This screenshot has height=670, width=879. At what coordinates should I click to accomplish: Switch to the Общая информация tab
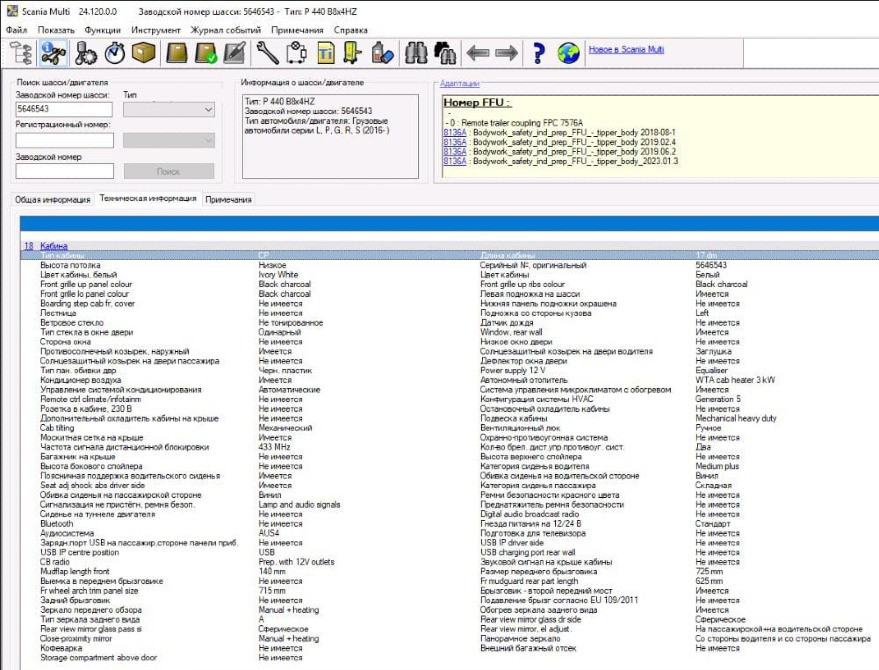pos(52,199)
